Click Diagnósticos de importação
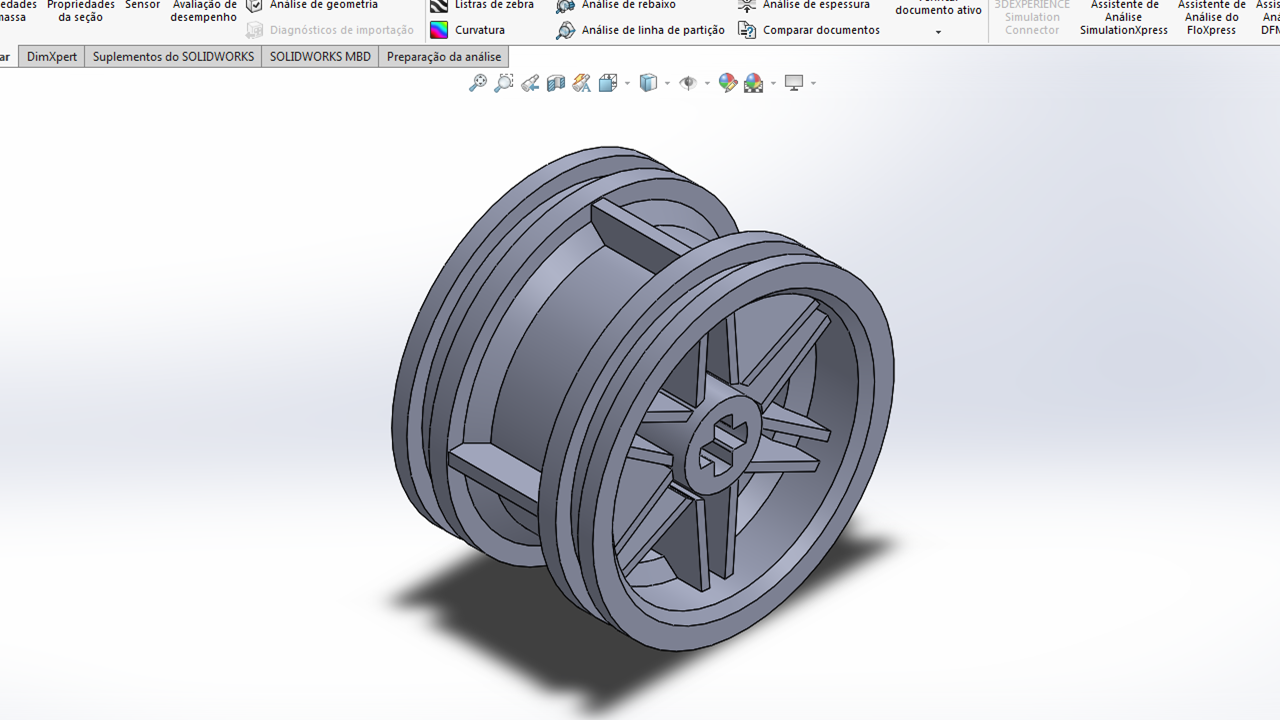Image resolution: width=1280 pixels, height=720 pixels. click(x=330, y=30)
